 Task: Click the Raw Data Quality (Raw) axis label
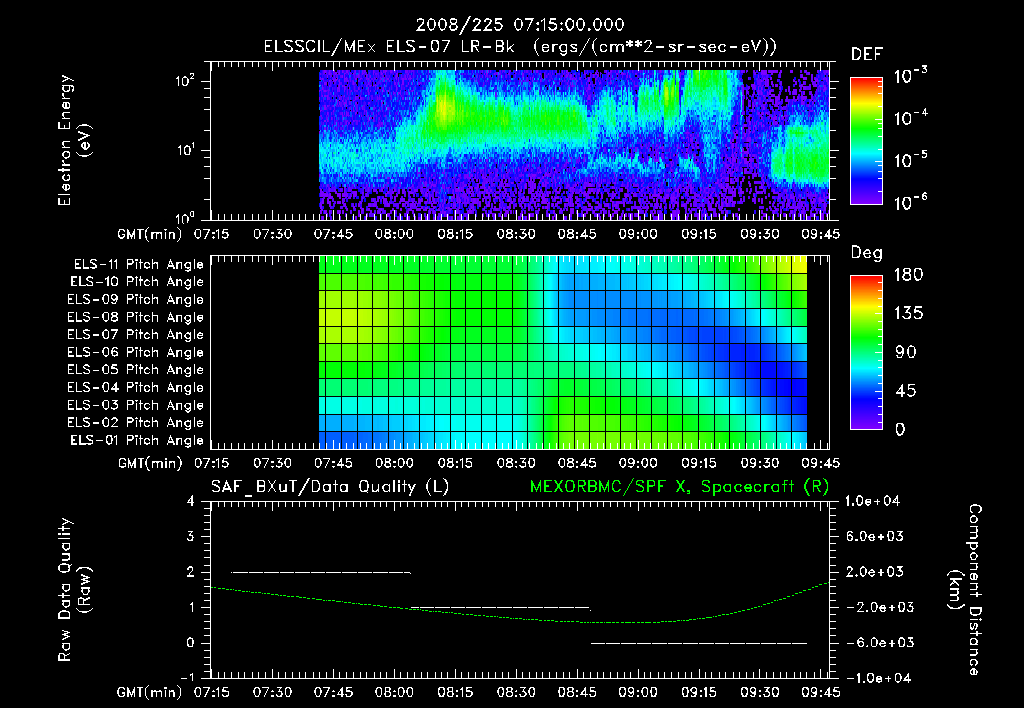[x=74, y=590]
